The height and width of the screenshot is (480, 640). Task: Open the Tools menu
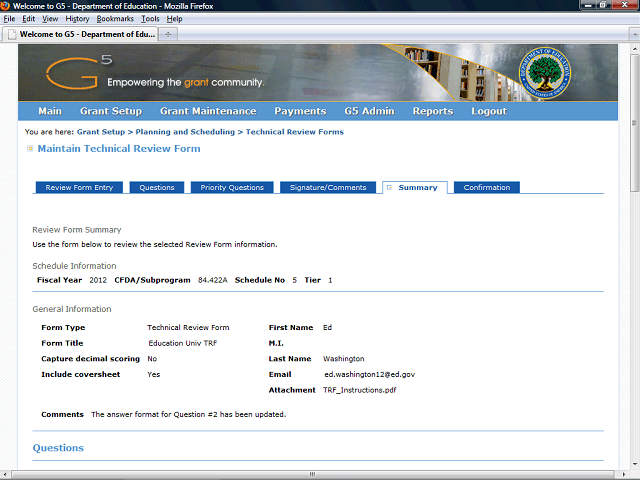(150, 19)
